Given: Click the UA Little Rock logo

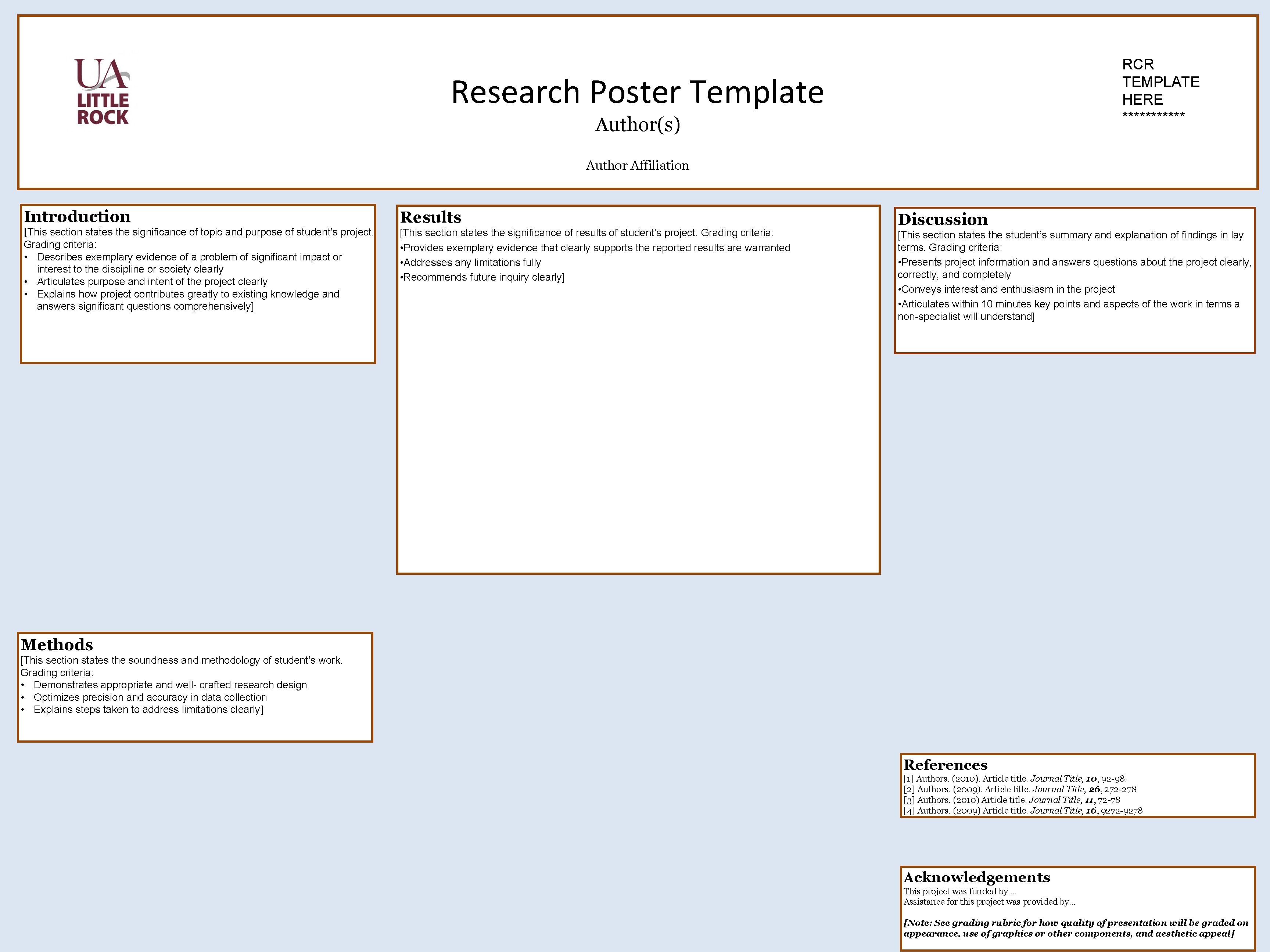Looking at the screenshot, I should click(102, 92).
